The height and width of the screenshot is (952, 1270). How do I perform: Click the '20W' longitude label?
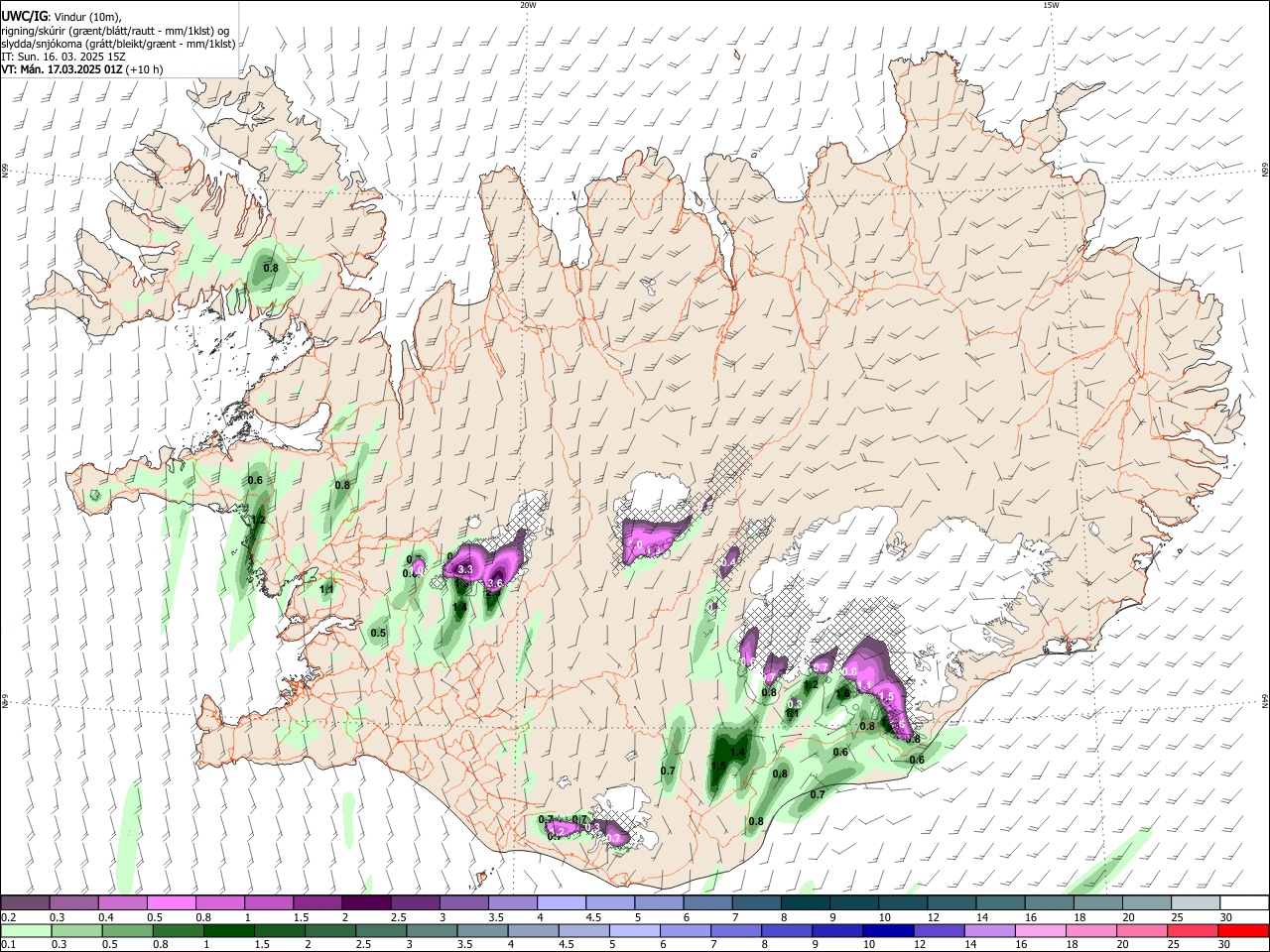click(x=528, y=5)
